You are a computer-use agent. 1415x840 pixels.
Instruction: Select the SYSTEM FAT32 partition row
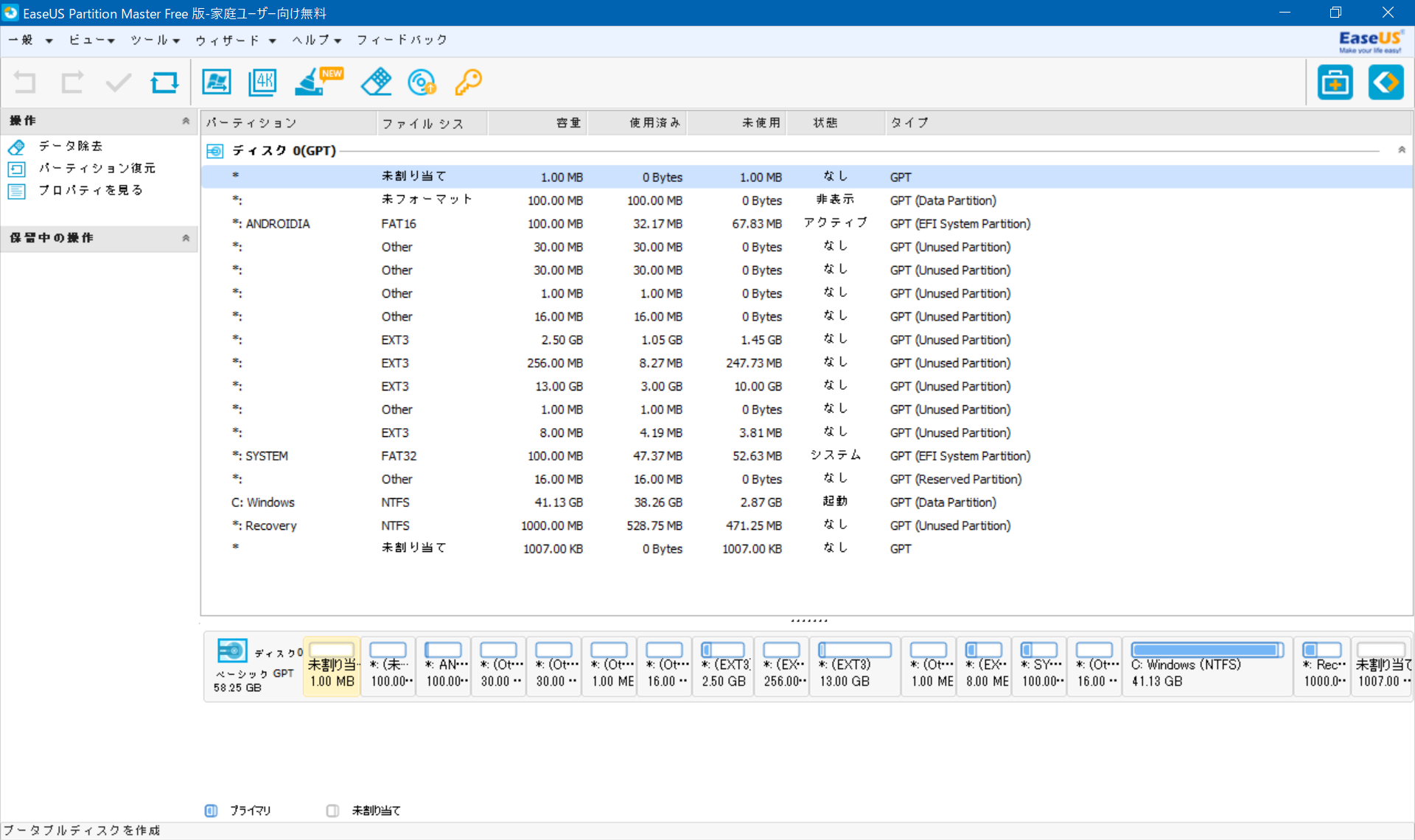click(806, 456)
